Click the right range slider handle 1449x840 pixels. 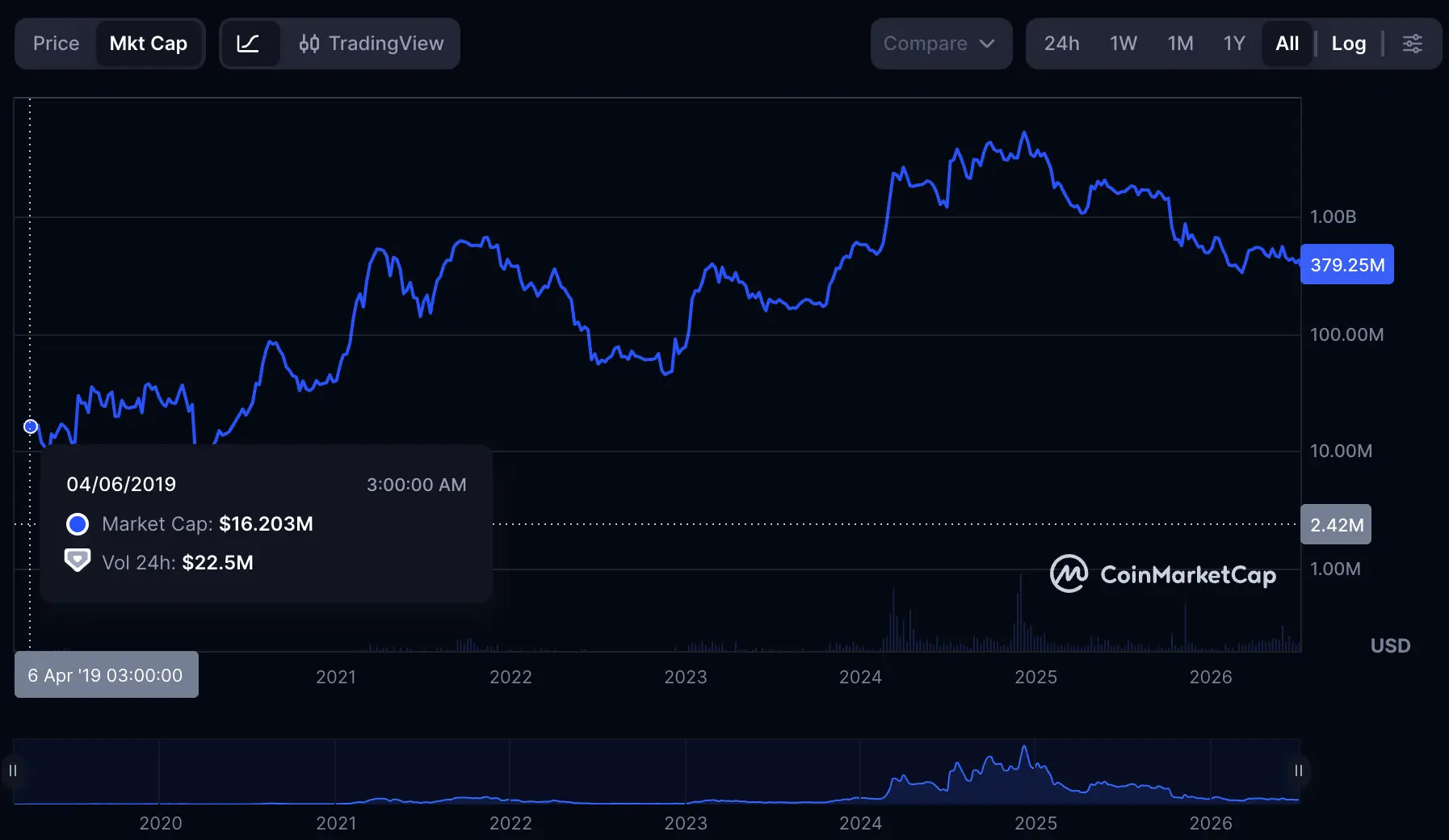click(1299, 771)
